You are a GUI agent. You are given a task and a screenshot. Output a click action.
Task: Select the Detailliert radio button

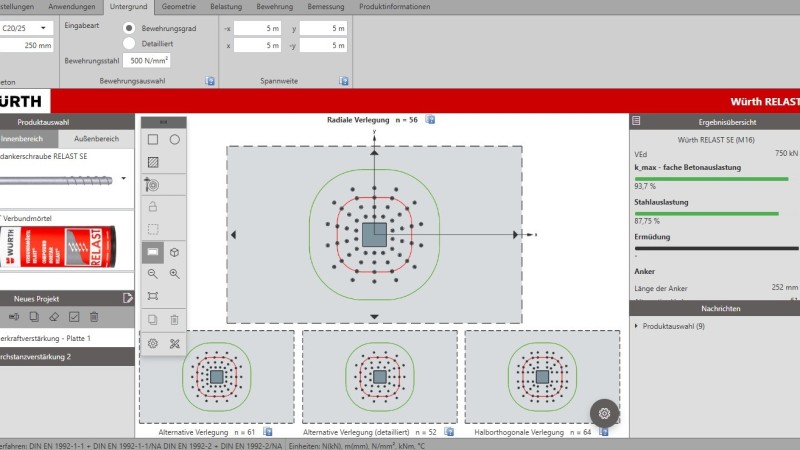[129, 43]
